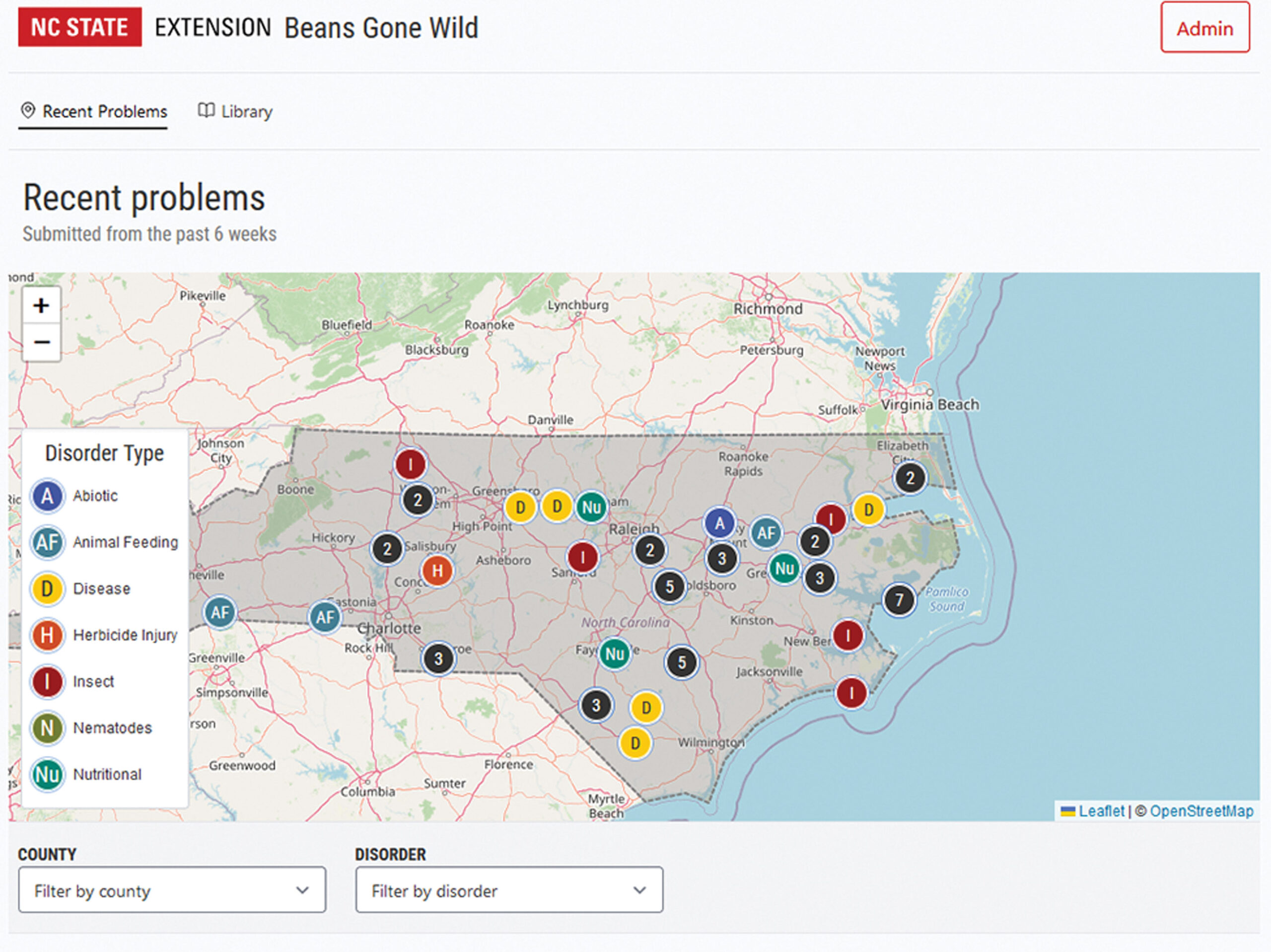The width and height of the screenshot is (1271, 952).
Task: Click the map zoom in plus button
Action: coord(41,305)
